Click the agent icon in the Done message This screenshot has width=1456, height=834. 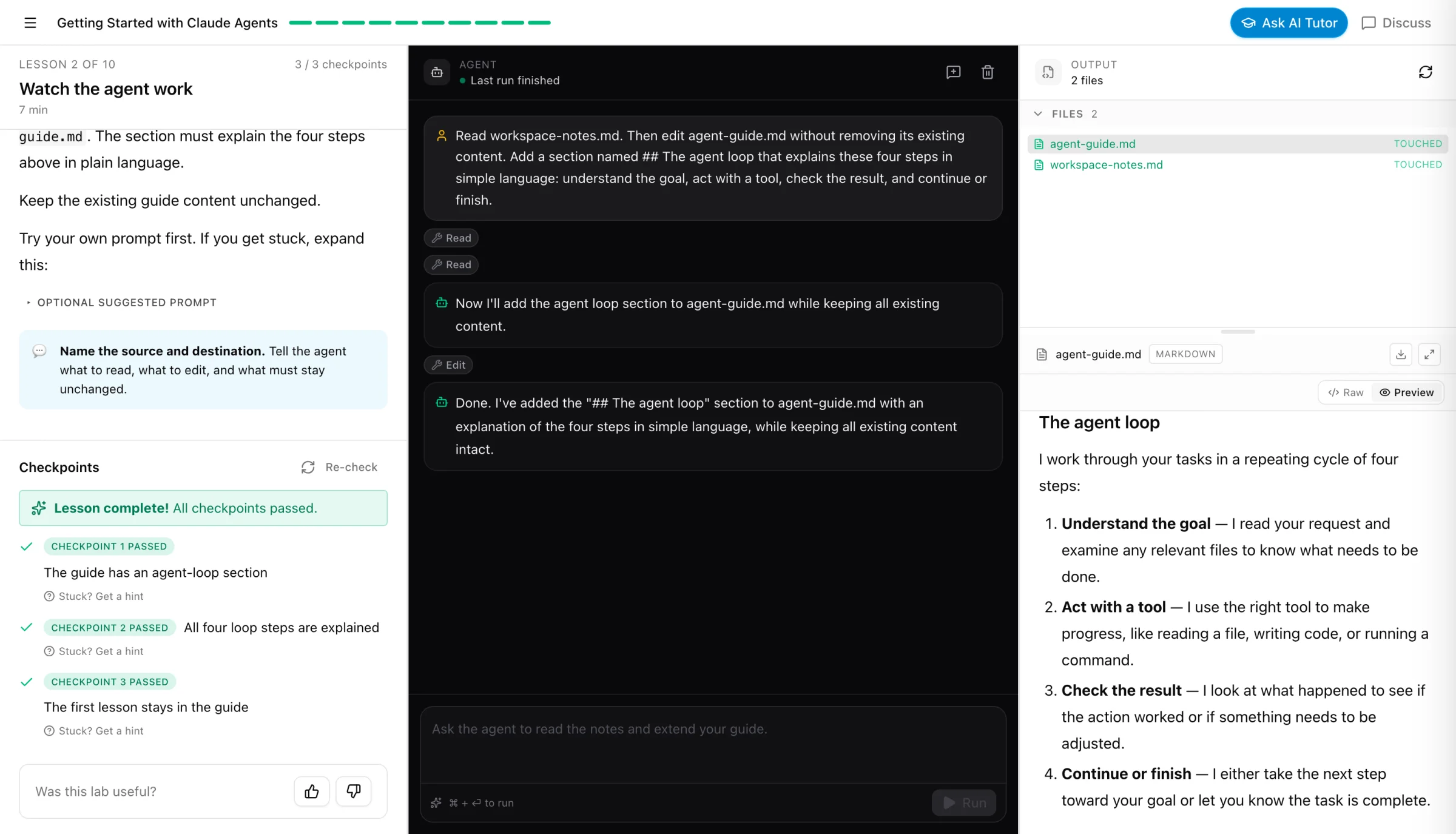442,402
